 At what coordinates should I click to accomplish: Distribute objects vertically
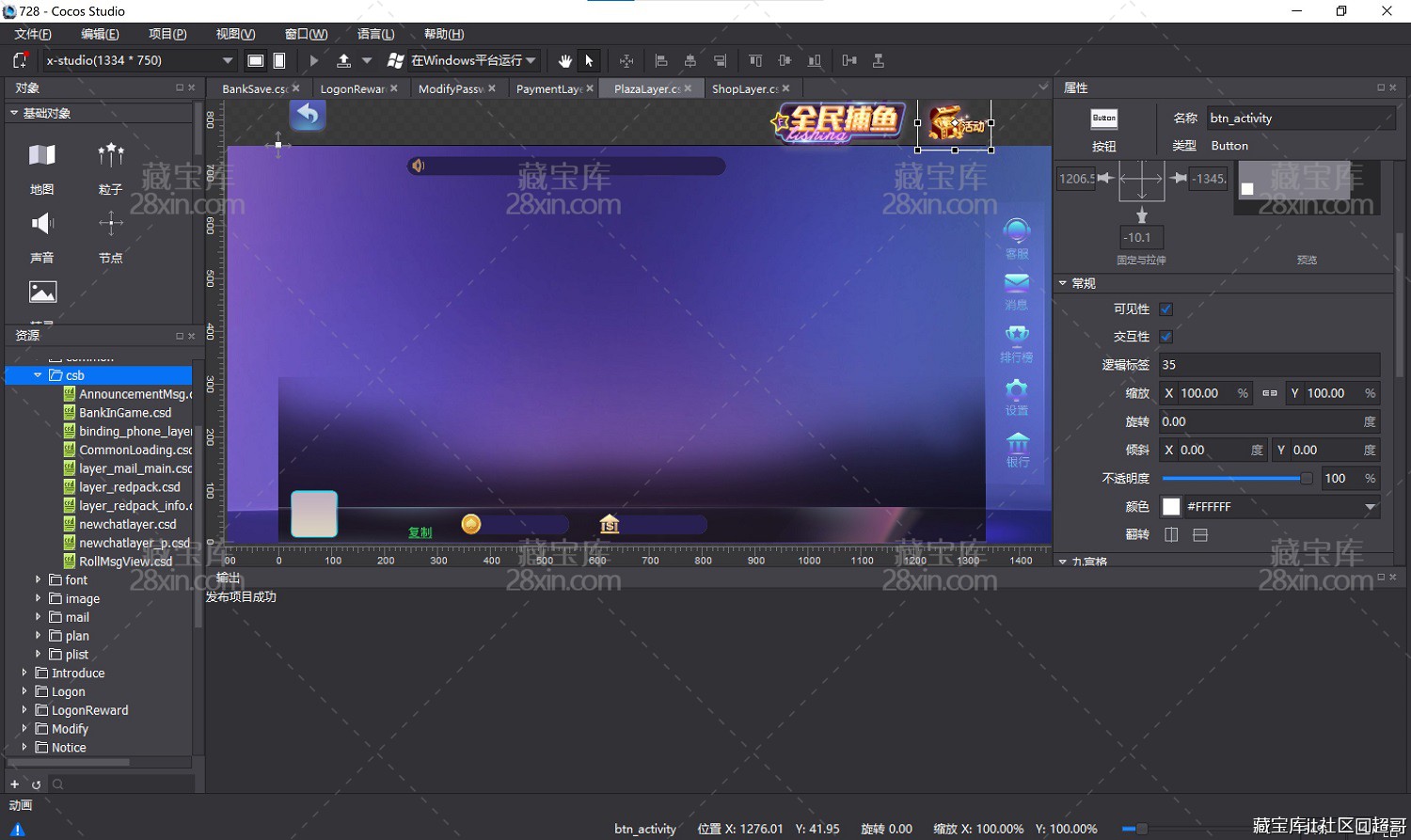[879, 60]
